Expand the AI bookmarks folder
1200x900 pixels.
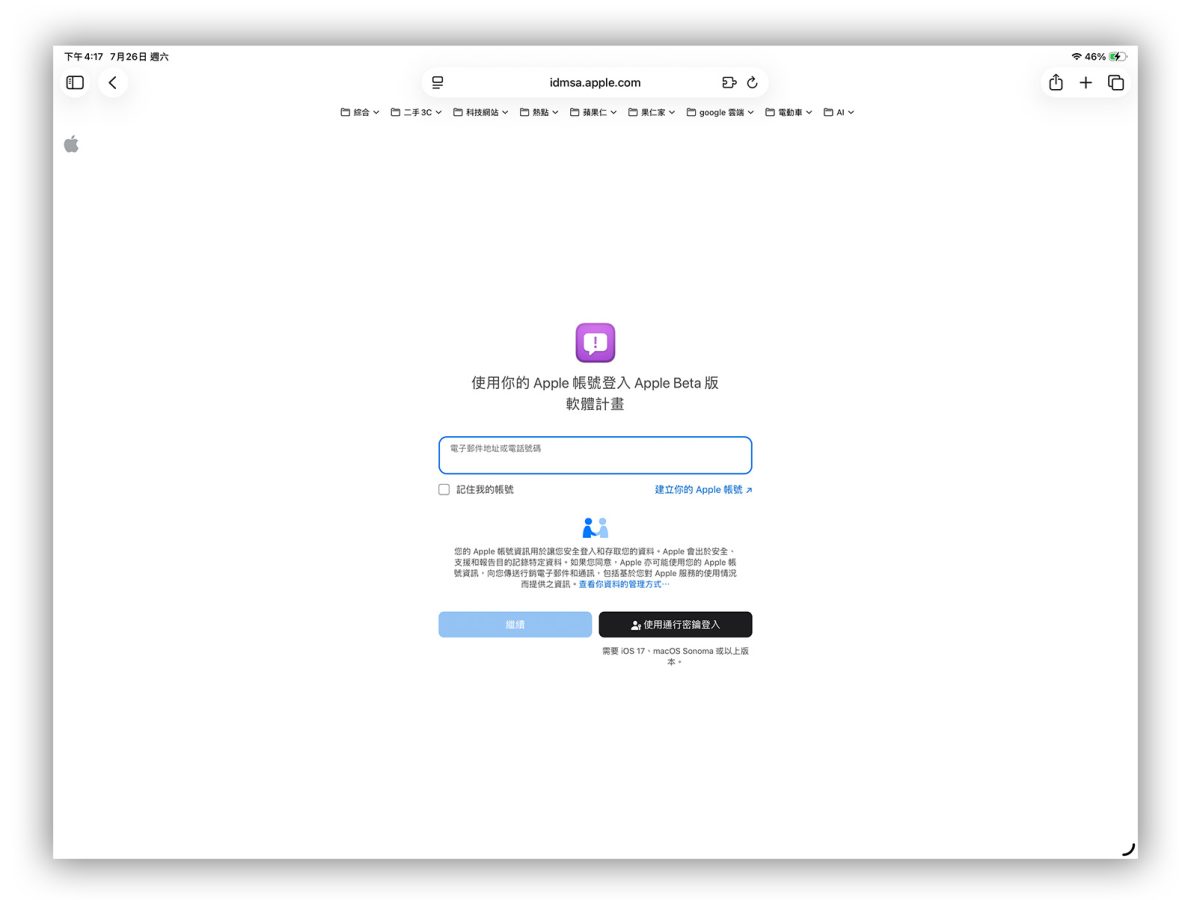[x=839, y=113]
